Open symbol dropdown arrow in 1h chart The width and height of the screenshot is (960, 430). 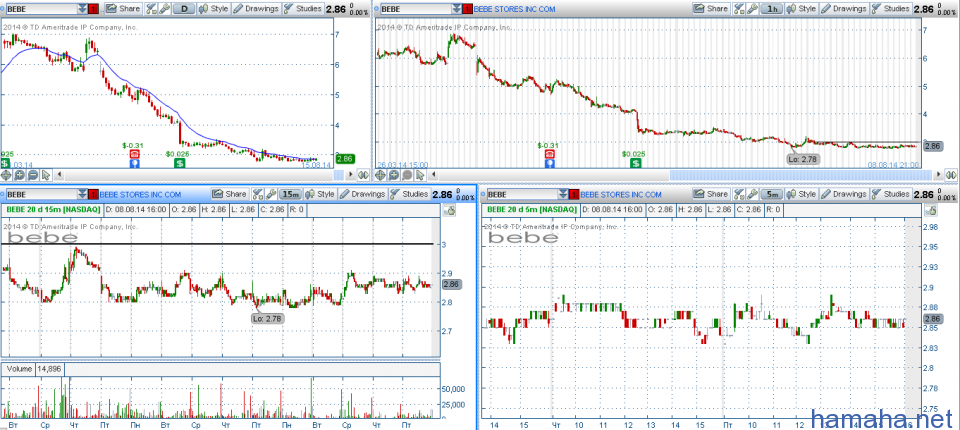[458, 9]
